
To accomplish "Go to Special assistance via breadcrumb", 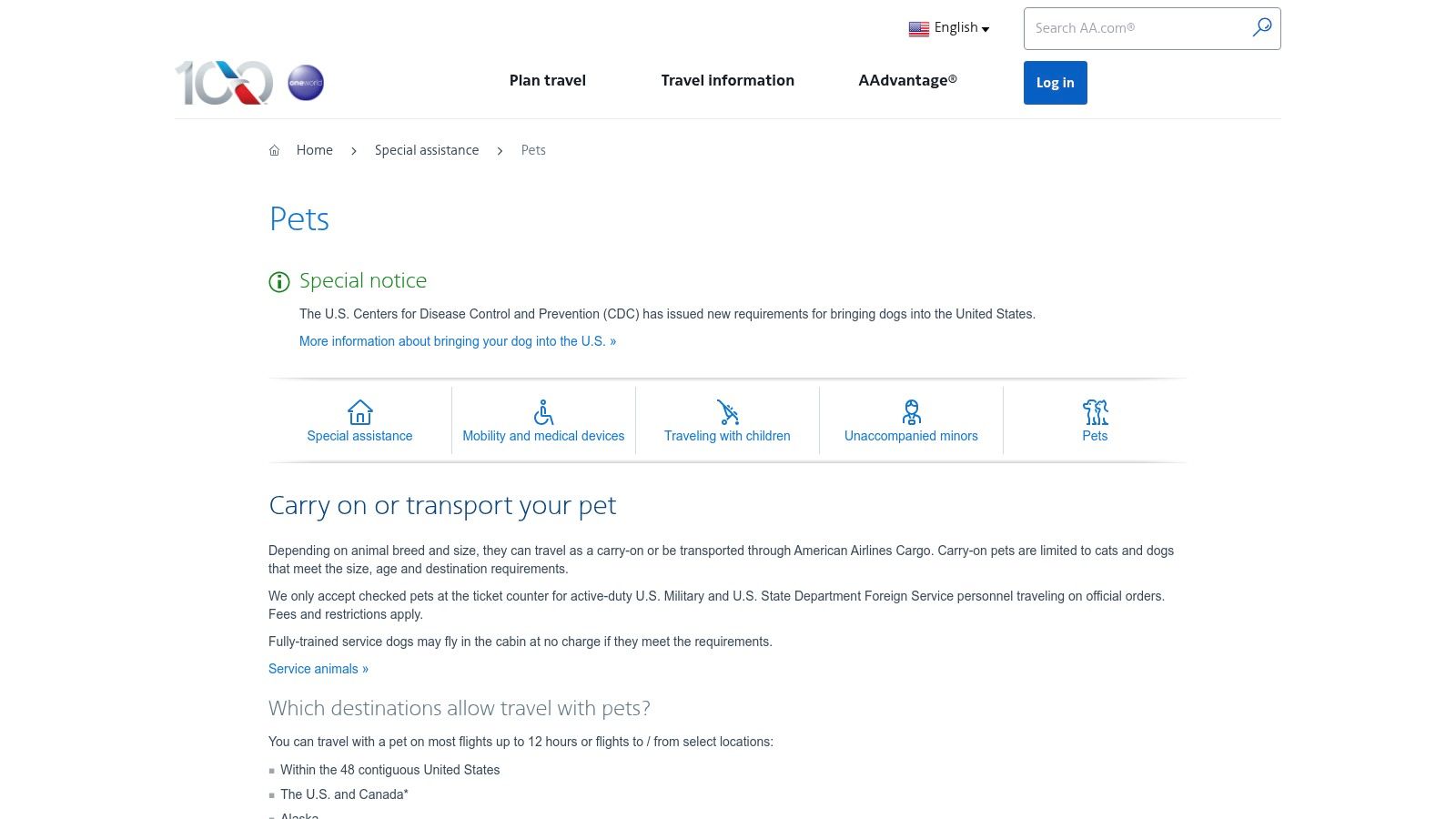I will coord(427,150).
